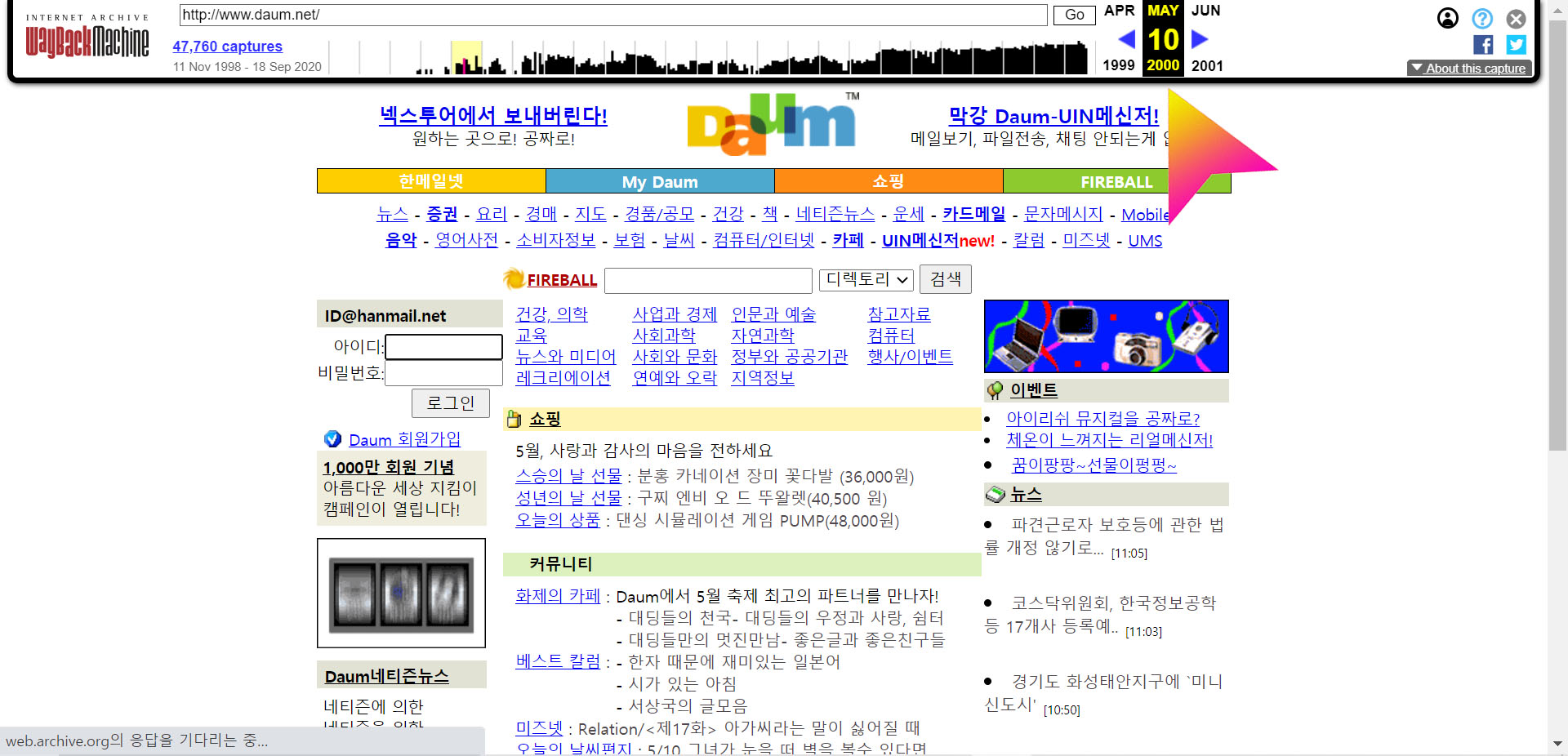Share capture on Facebook icon
The image size is (1568, 756).
[x=1483, y=45]
